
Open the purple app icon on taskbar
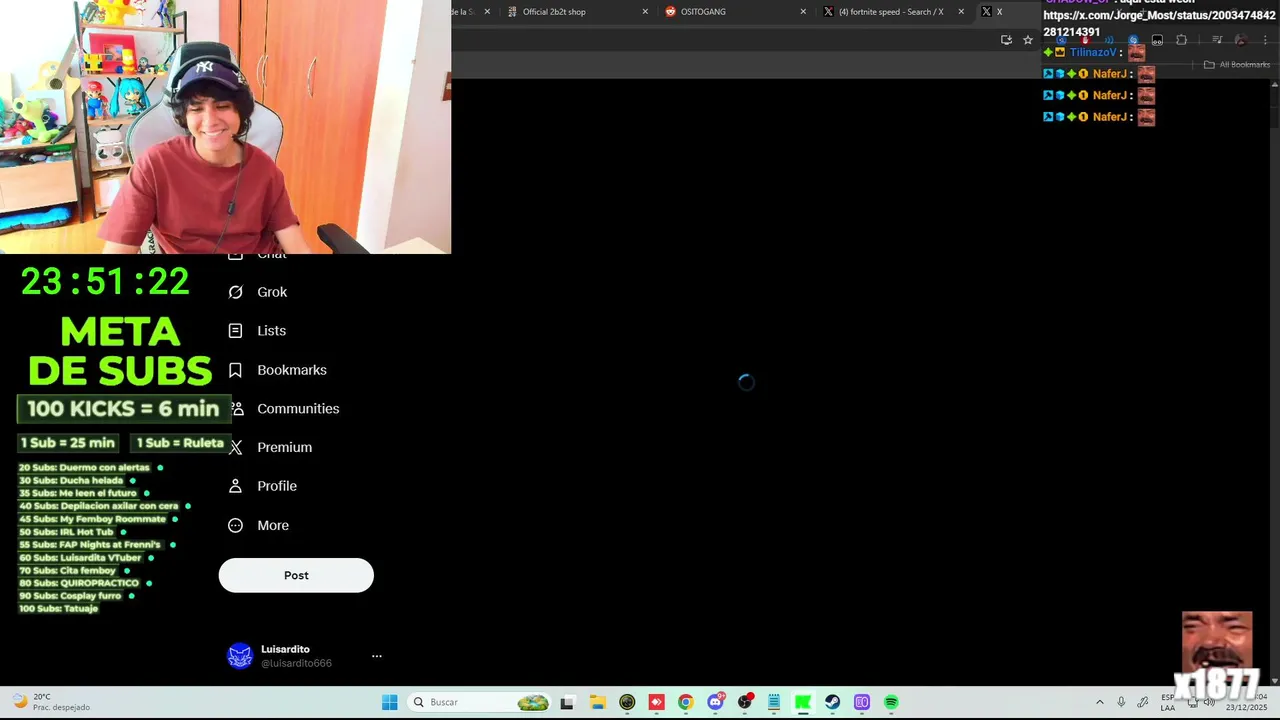(x=862, y=702)
